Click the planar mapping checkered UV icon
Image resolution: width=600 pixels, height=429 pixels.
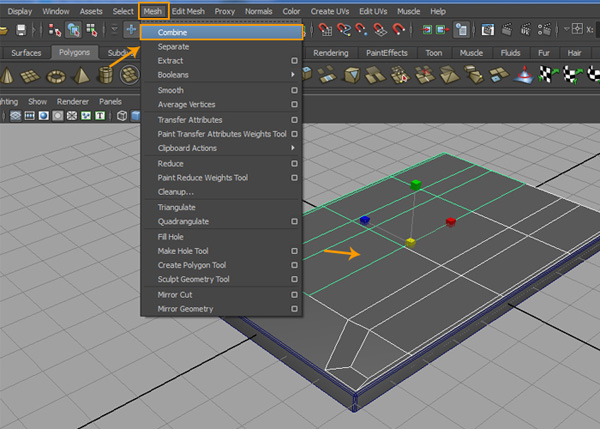point(547,74)
